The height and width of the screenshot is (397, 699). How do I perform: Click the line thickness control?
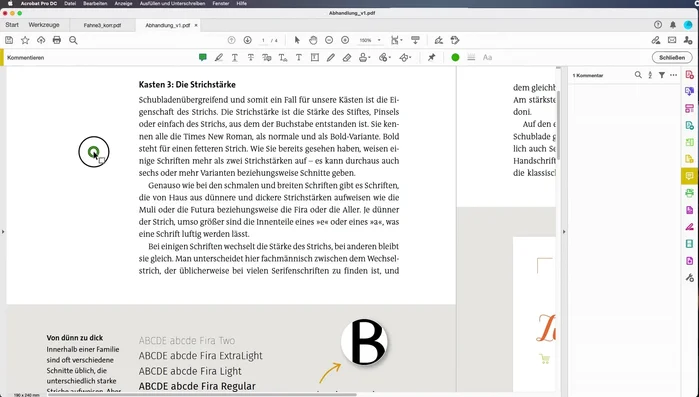471,57
